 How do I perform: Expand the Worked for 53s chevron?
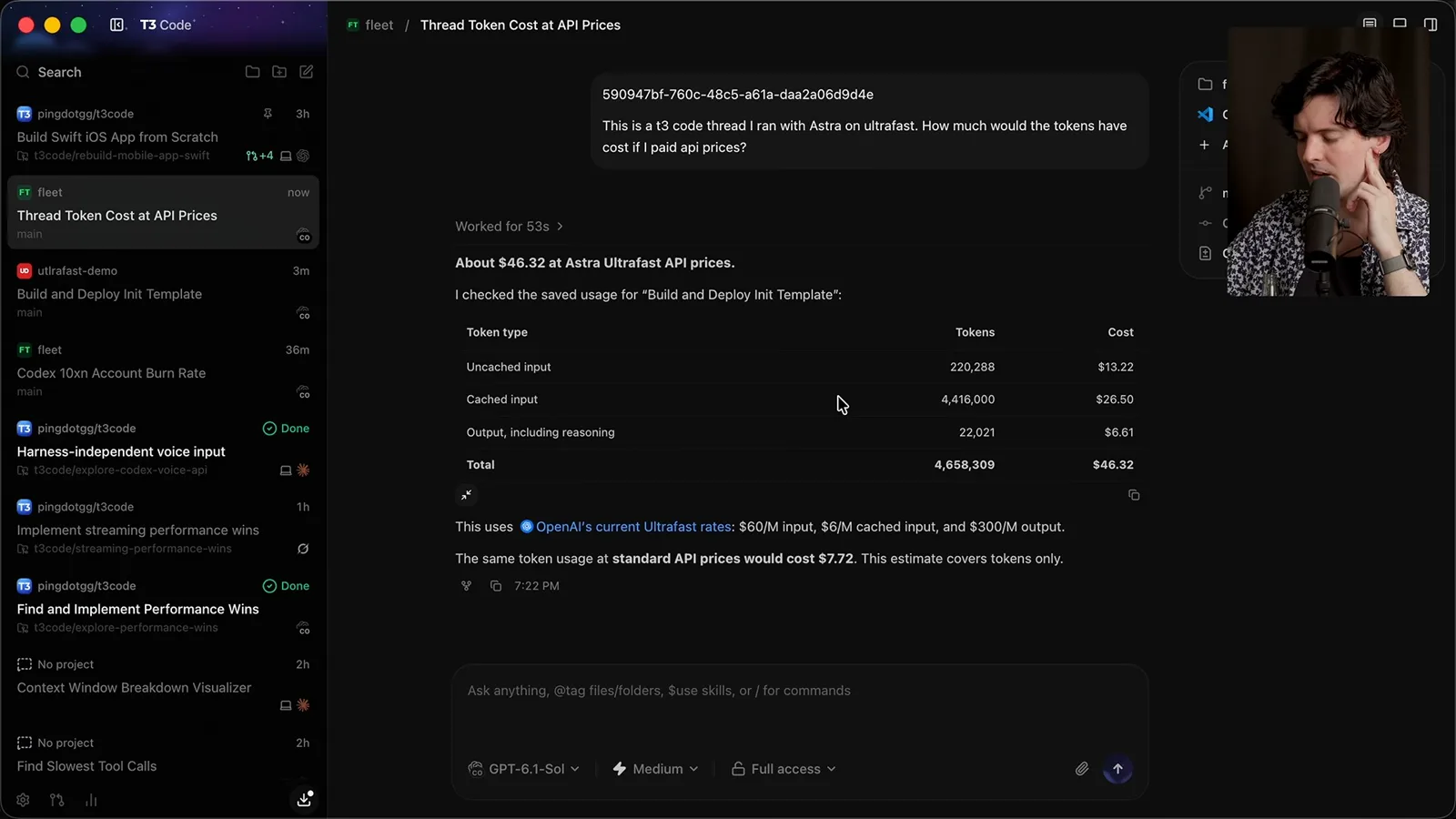click(x=560, y=227)
